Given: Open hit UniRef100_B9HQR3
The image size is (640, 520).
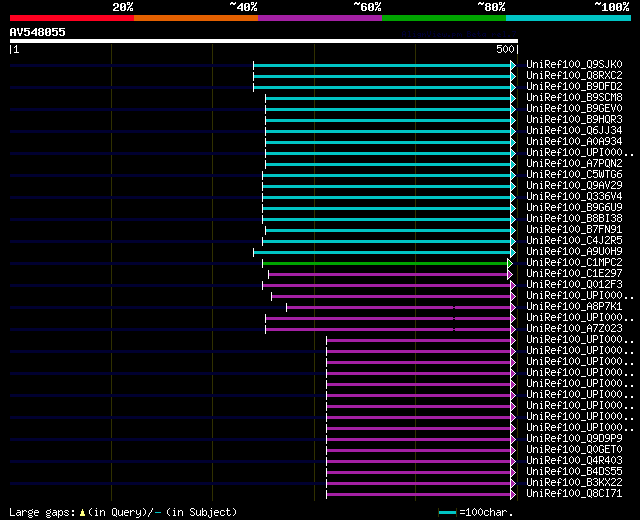Looking at the screenshot, I should point(574,120).
